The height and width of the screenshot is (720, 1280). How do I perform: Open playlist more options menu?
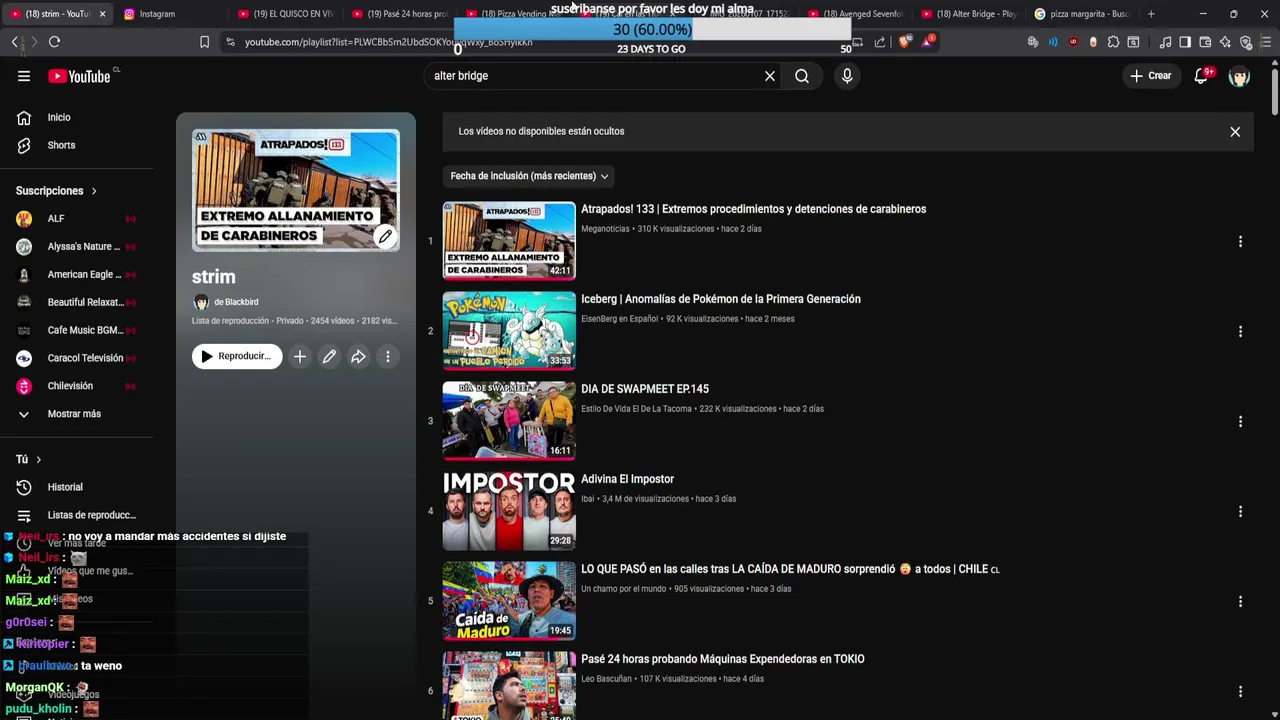388,356
